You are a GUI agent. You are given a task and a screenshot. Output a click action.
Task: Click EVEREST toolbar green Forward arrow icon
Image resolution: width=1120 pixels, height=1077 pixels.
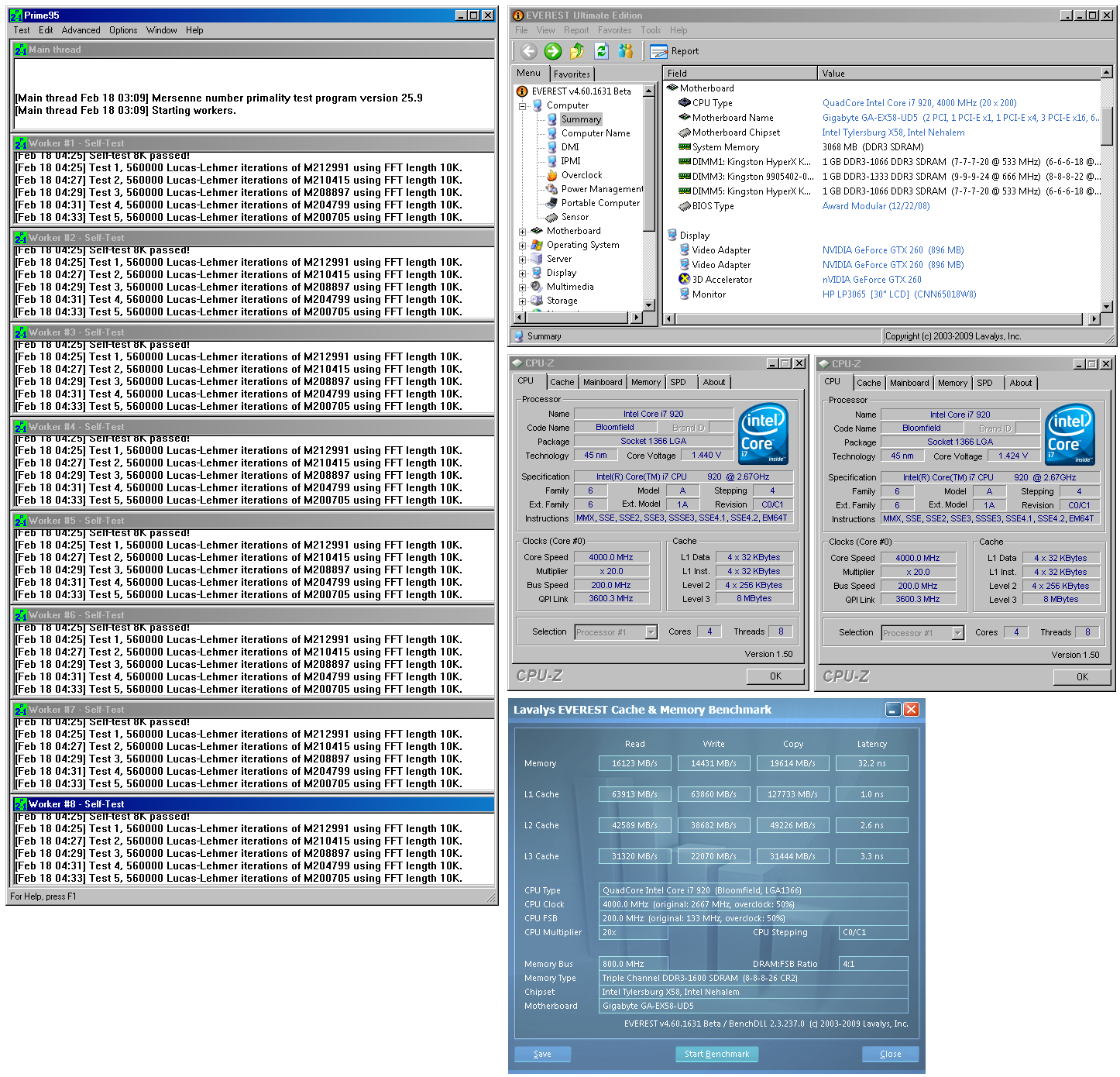pos(553,51)
